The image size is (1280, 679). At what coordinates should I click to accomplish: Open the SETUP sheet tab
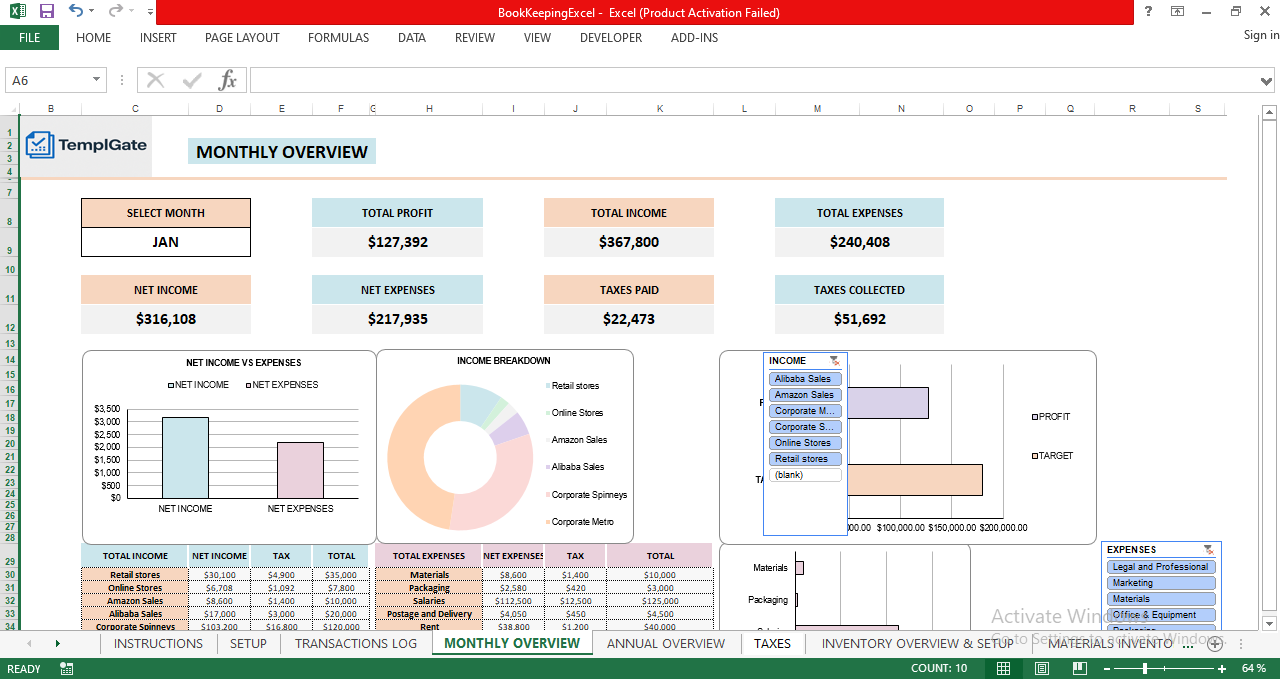(x=249, y=643)
